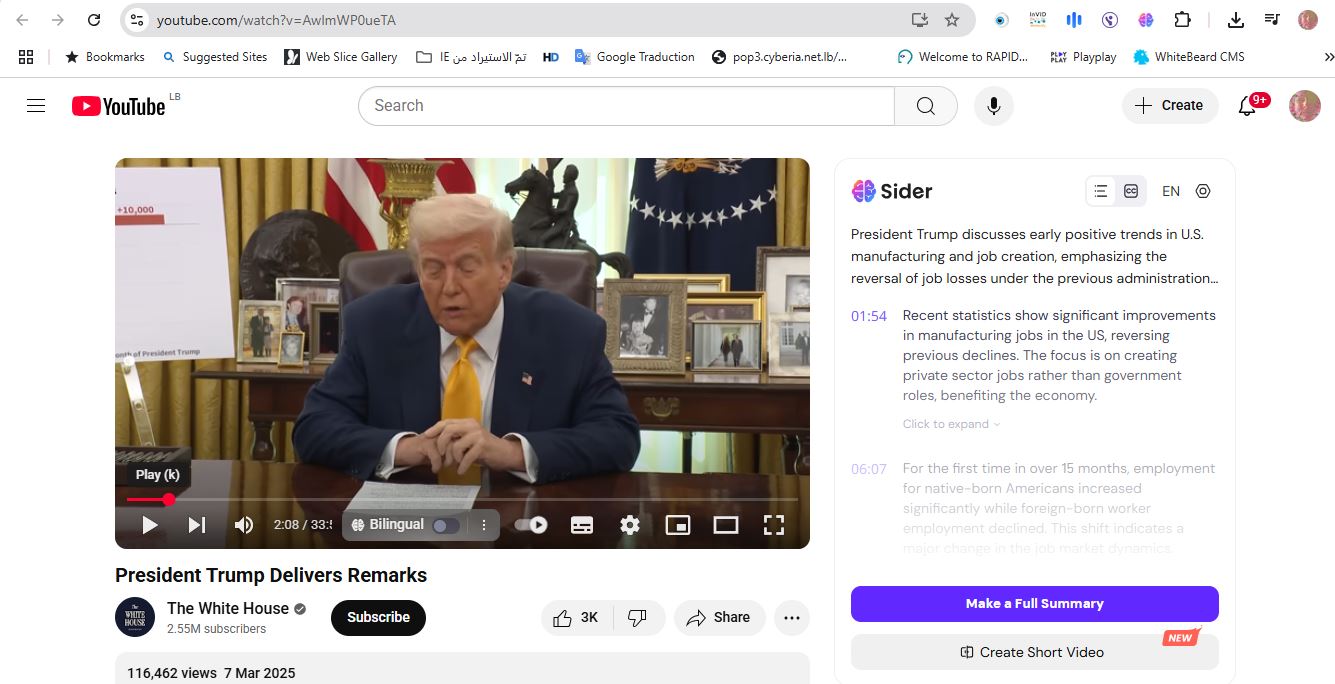
Task: Click the Make a Full Summary button
Action: click(1034, 604)
